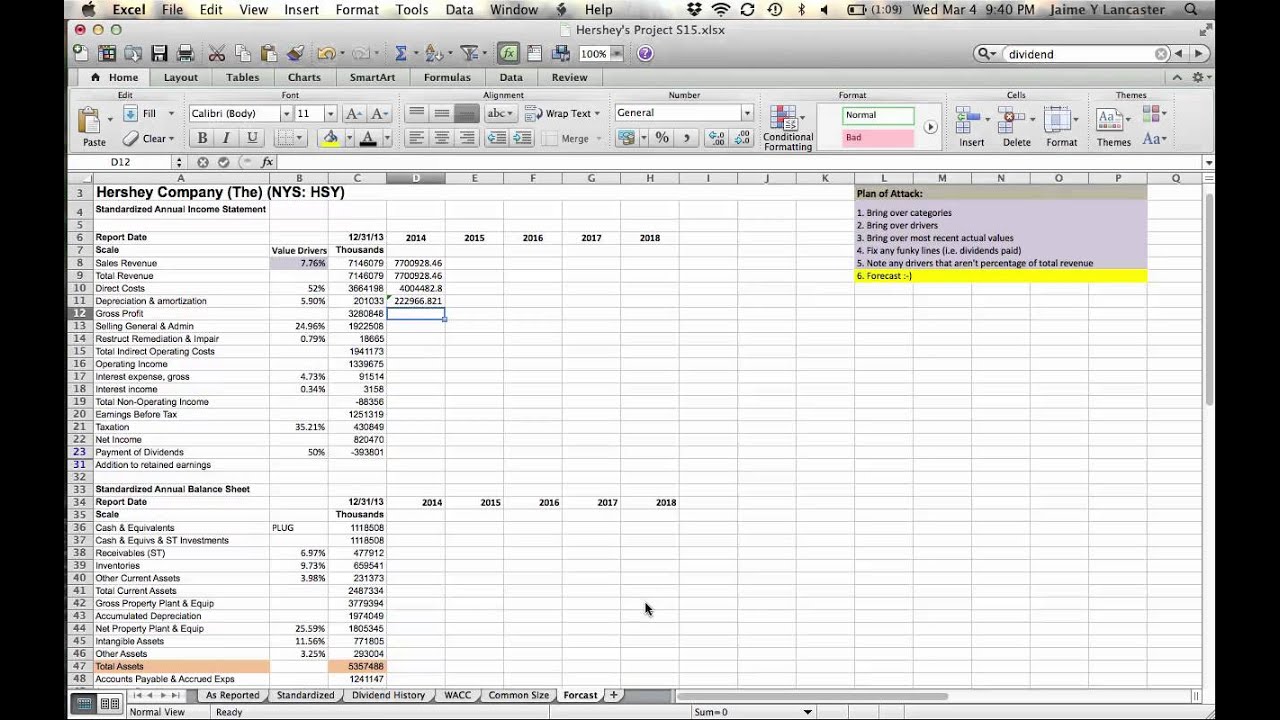
Task: Expand the Clear dropdown
Action: pyautogui.click(x=171, y=139)
